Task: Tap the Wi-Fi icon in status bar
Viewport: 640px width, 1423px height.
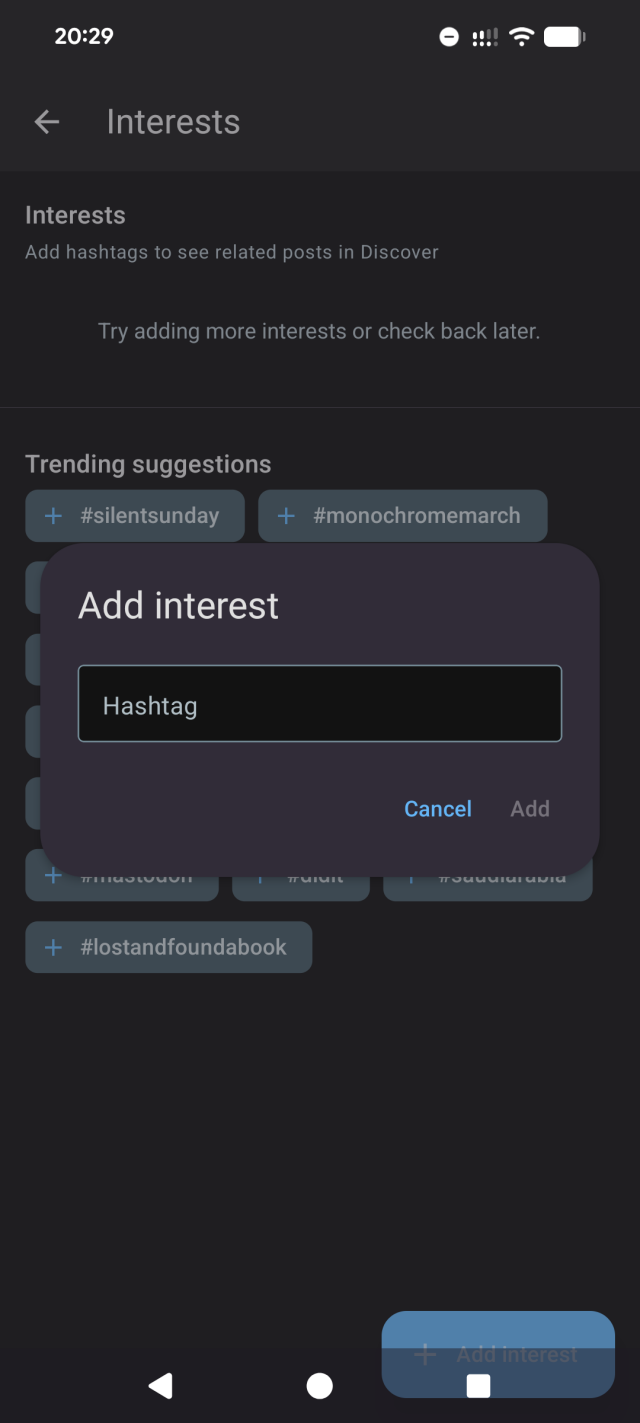Action: coord(522,36)
